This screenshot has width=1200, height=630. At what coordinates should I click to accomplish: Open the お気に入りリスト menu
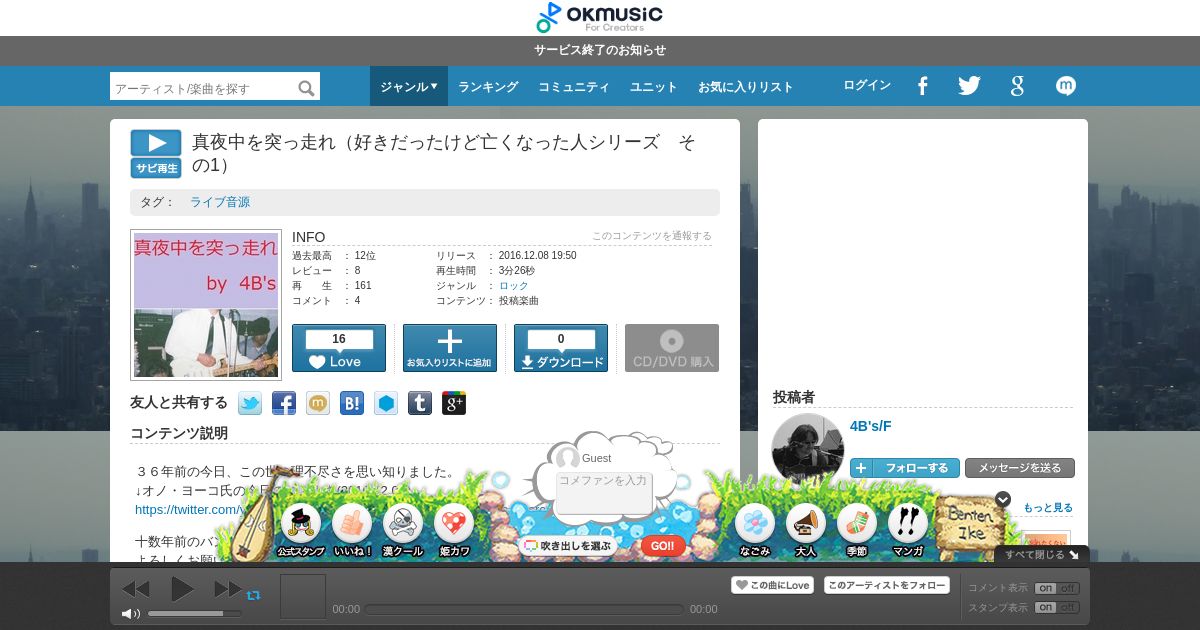[x=746, y=87]
